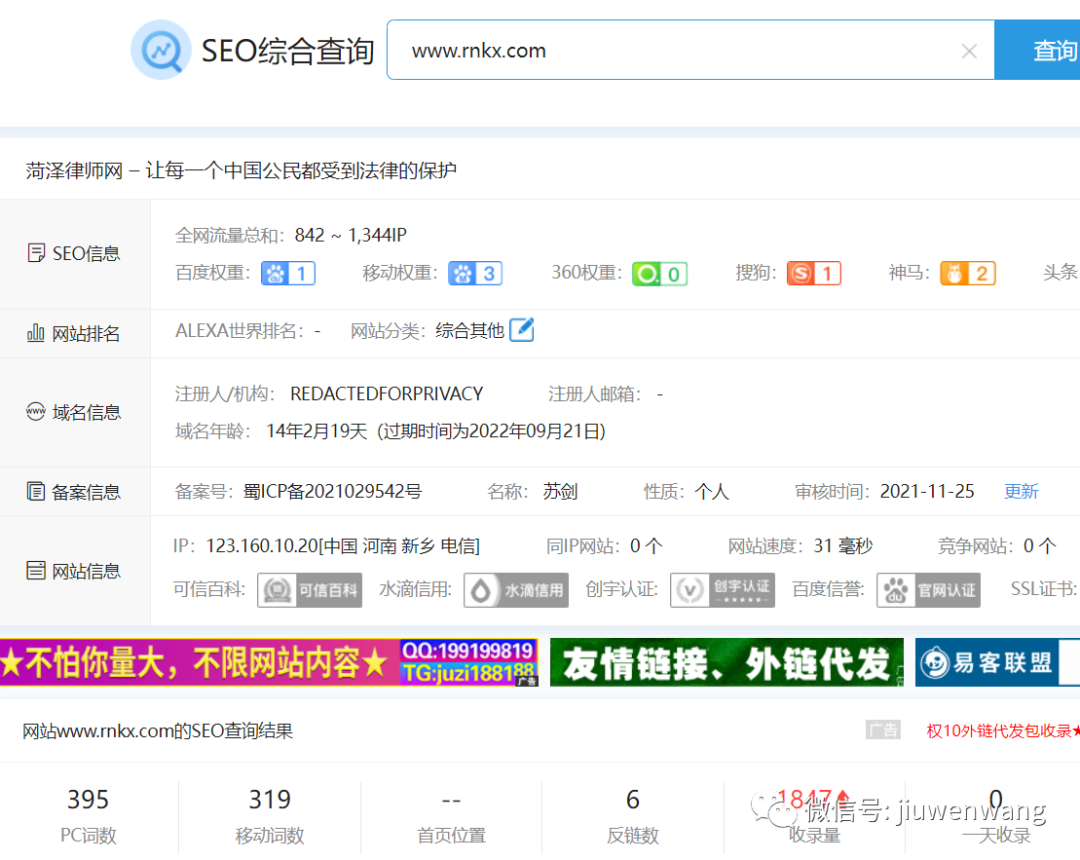Click the 审核时间 2021-11-25 date
Viewport: 1080px width, 860px height.
pos(927,492)
